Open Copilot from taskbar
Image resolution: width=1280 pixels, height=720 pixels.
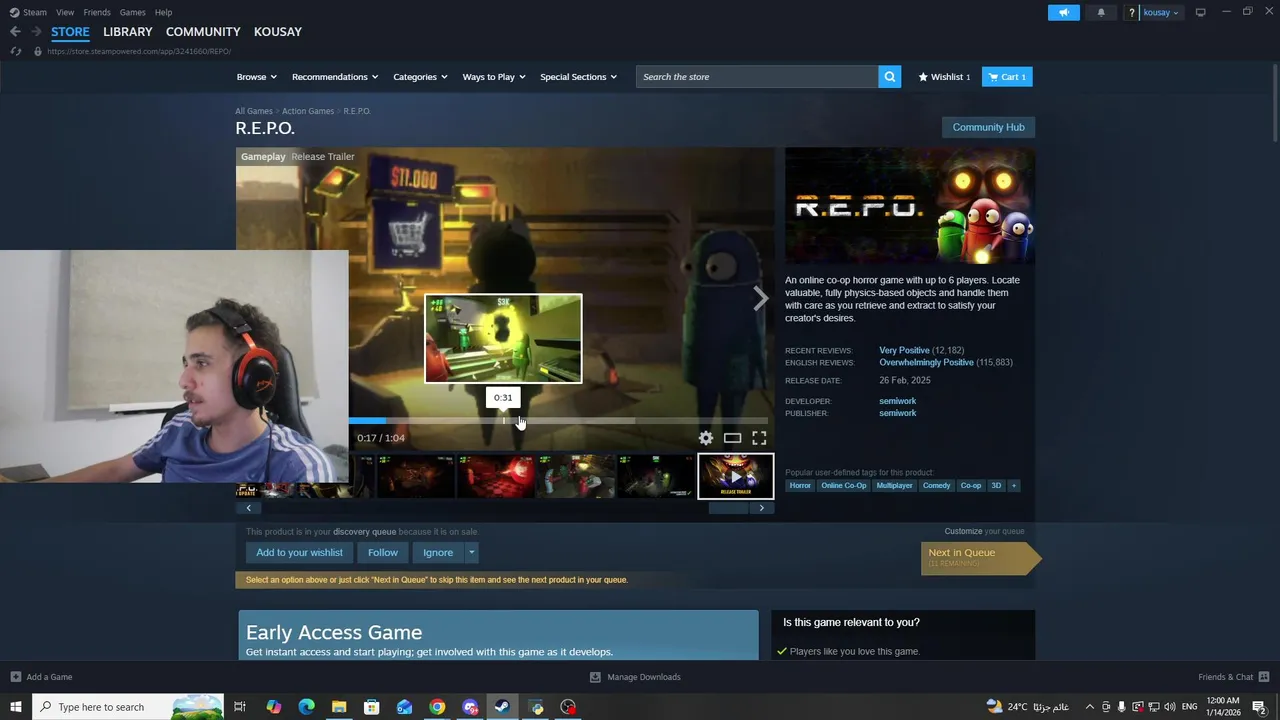tap(273, 707)
